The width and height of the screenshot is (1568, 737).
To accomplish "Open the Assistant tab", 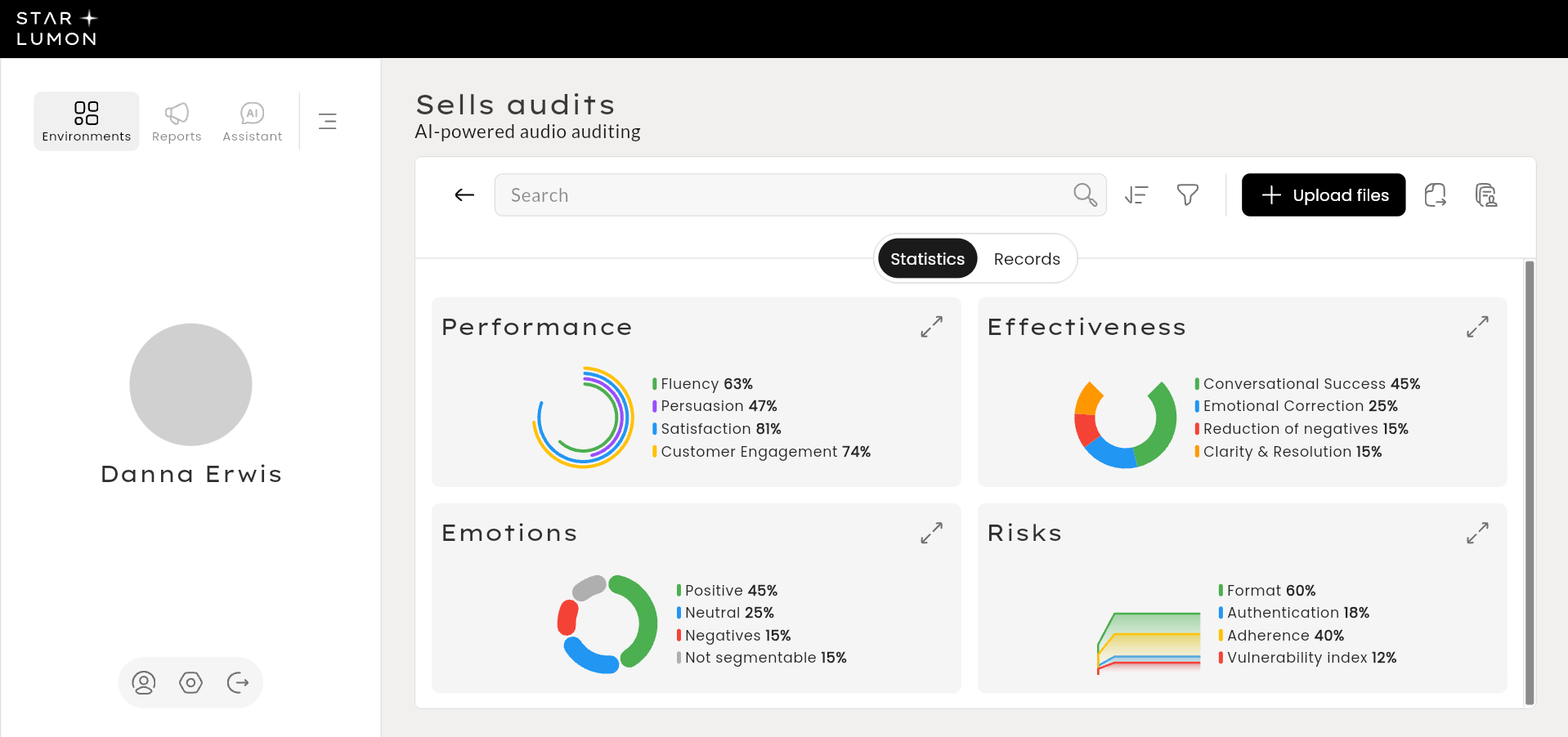I will coord(252,122).
